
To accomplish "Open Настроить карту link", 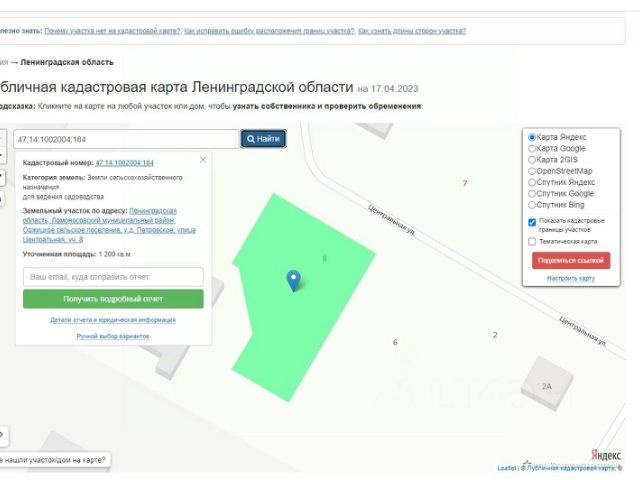I will coord(571,278).
